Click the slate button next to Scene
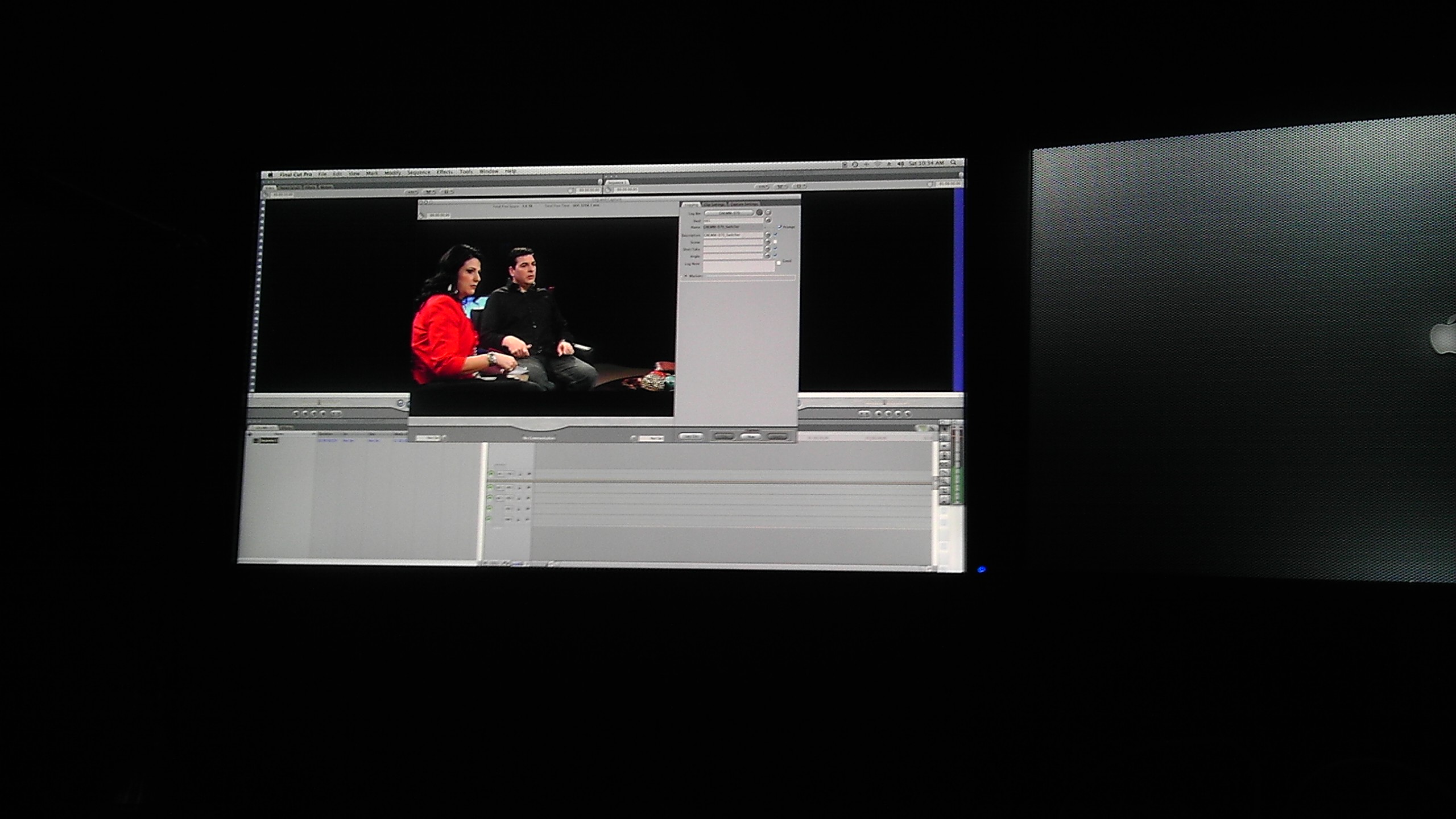The height and width of the screenshot is (819, 1456). pos(768,242)
